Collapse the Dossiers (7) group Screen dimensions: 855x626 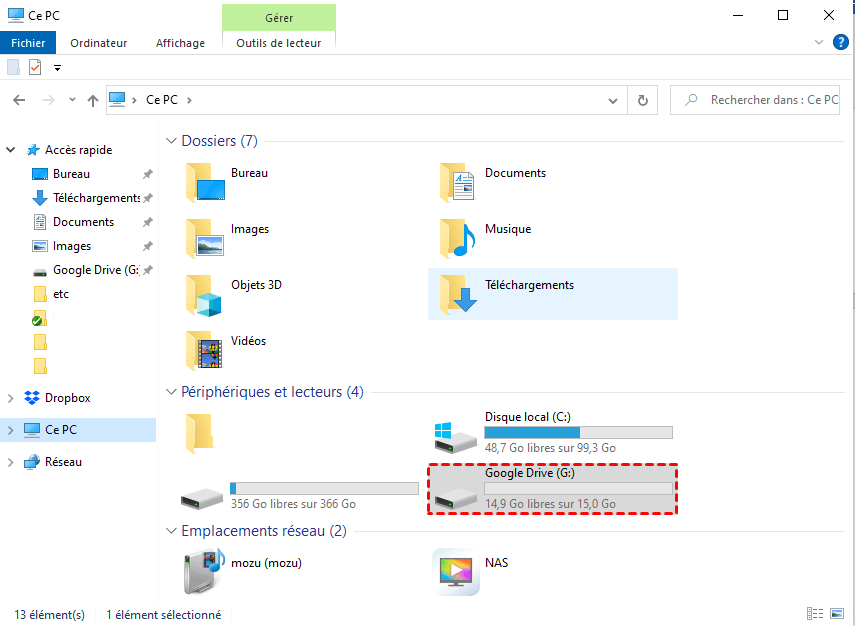click(x=171, y=141)
